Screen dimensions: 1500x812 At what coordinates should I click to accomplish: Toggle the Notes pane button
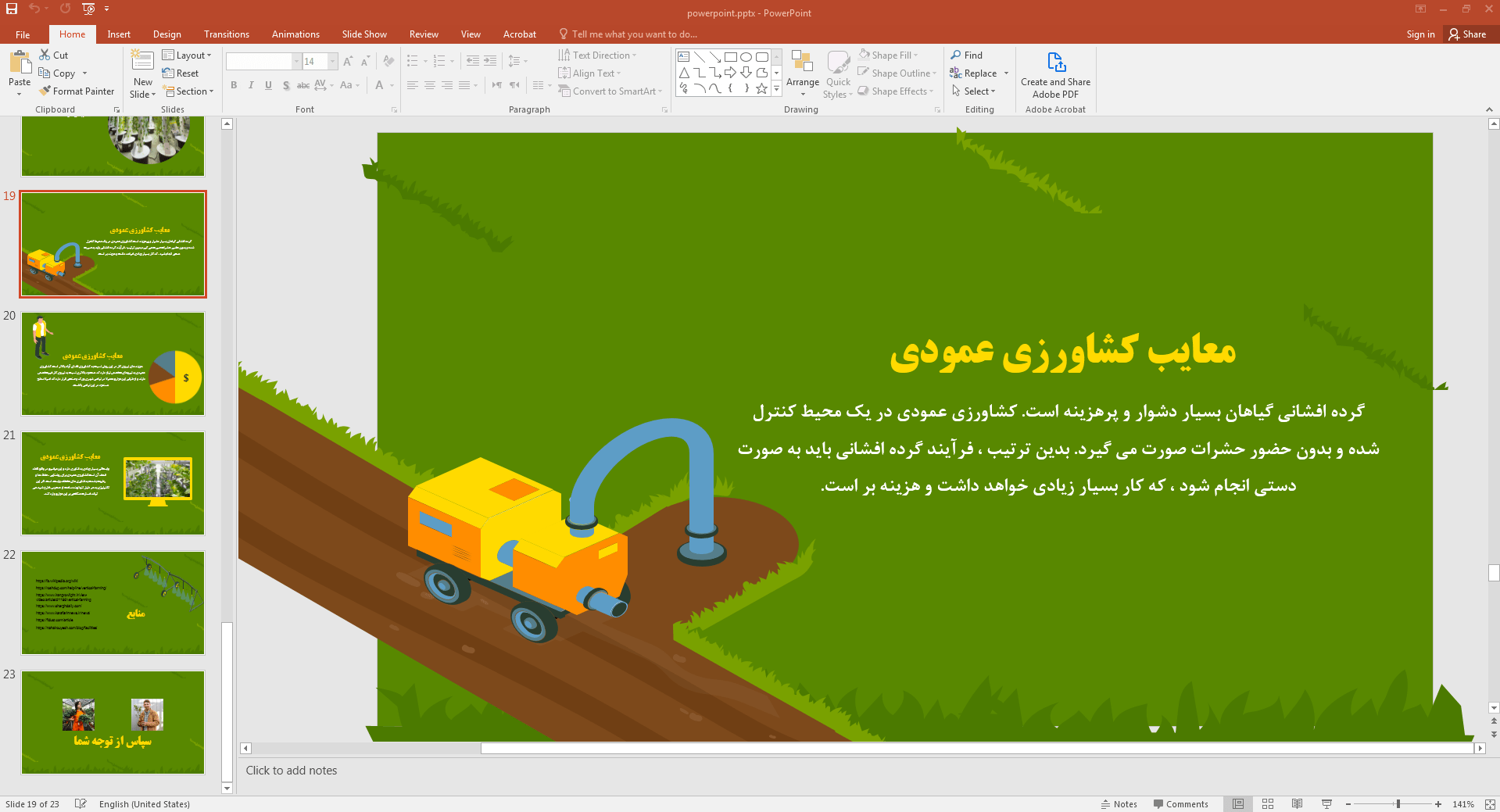click(1119, 803)
